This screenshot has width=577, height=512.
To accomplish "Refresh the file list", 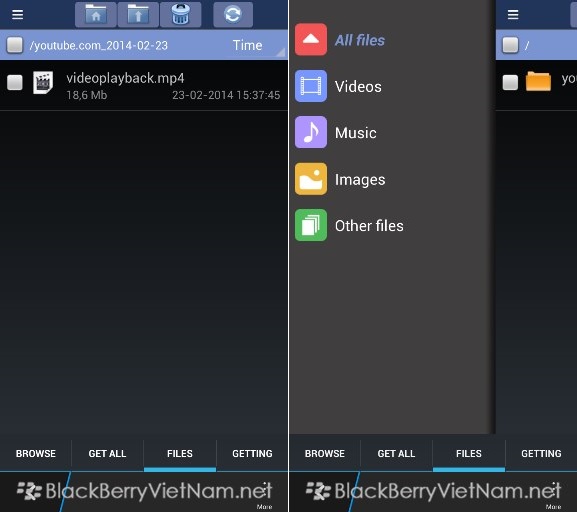I will pyautogui.click(x=233, y=15).
